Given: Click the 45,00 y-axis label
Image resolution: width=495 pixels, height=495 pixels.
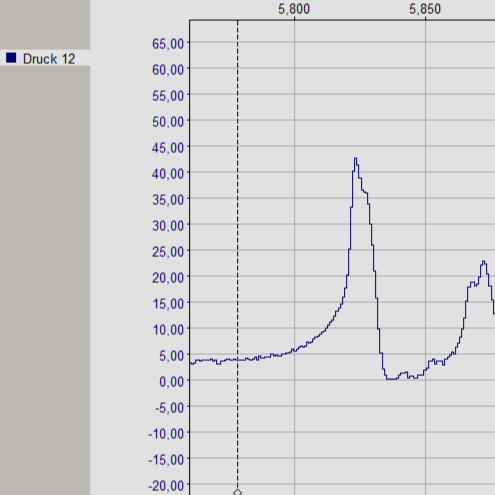Looking at the screenshot, I should tap(168, 148).
